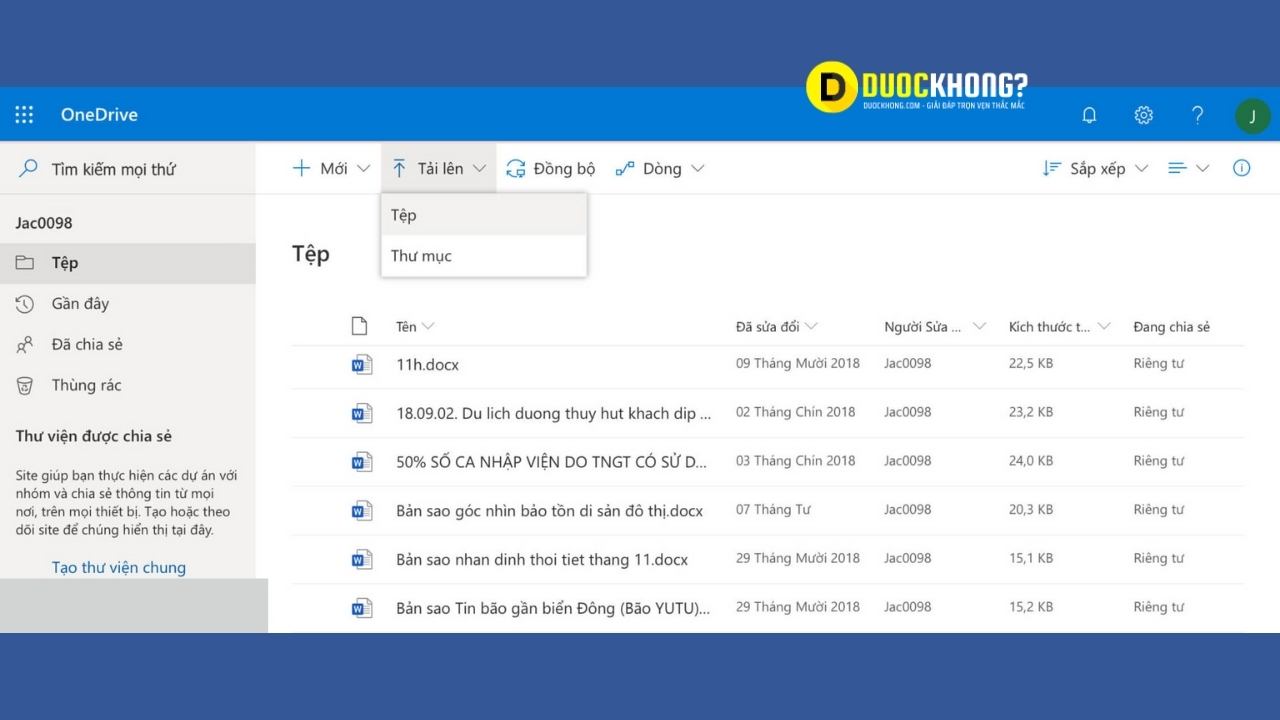Open file 11h.docx
1280x720 pixels.
tap(428, 365)
